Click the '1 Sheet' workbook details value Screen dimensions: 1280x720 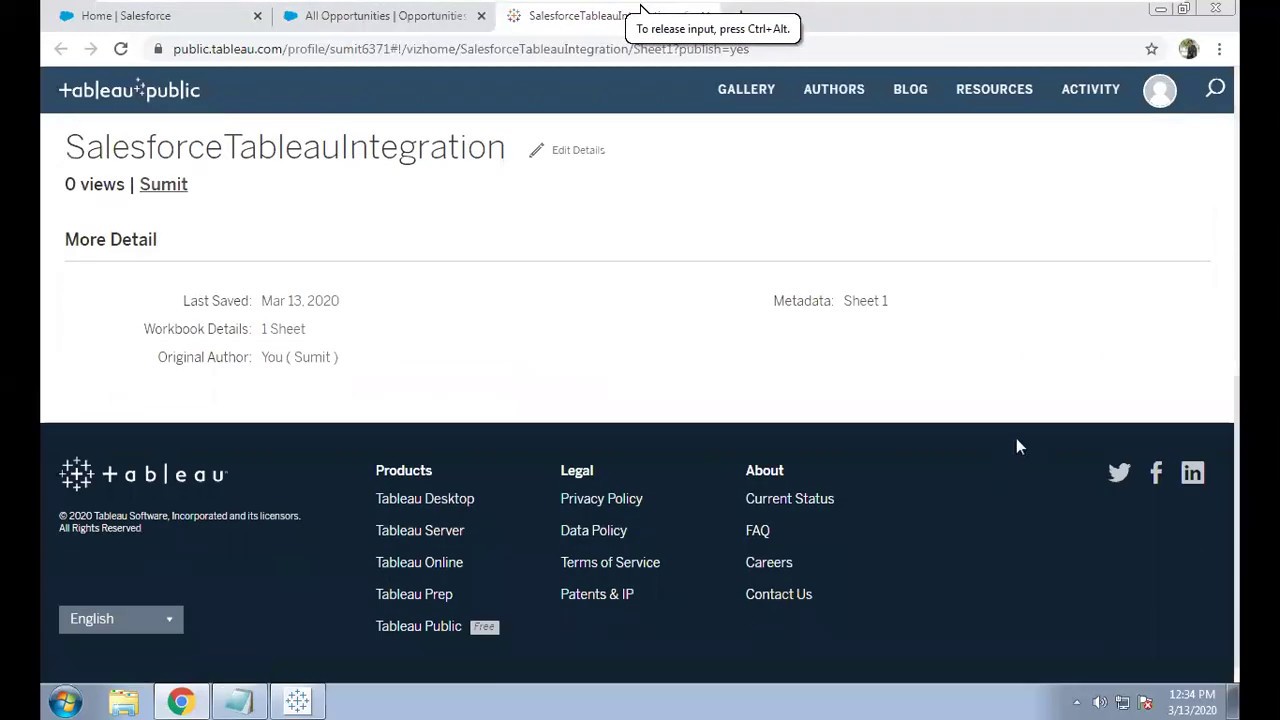(283, 329)
